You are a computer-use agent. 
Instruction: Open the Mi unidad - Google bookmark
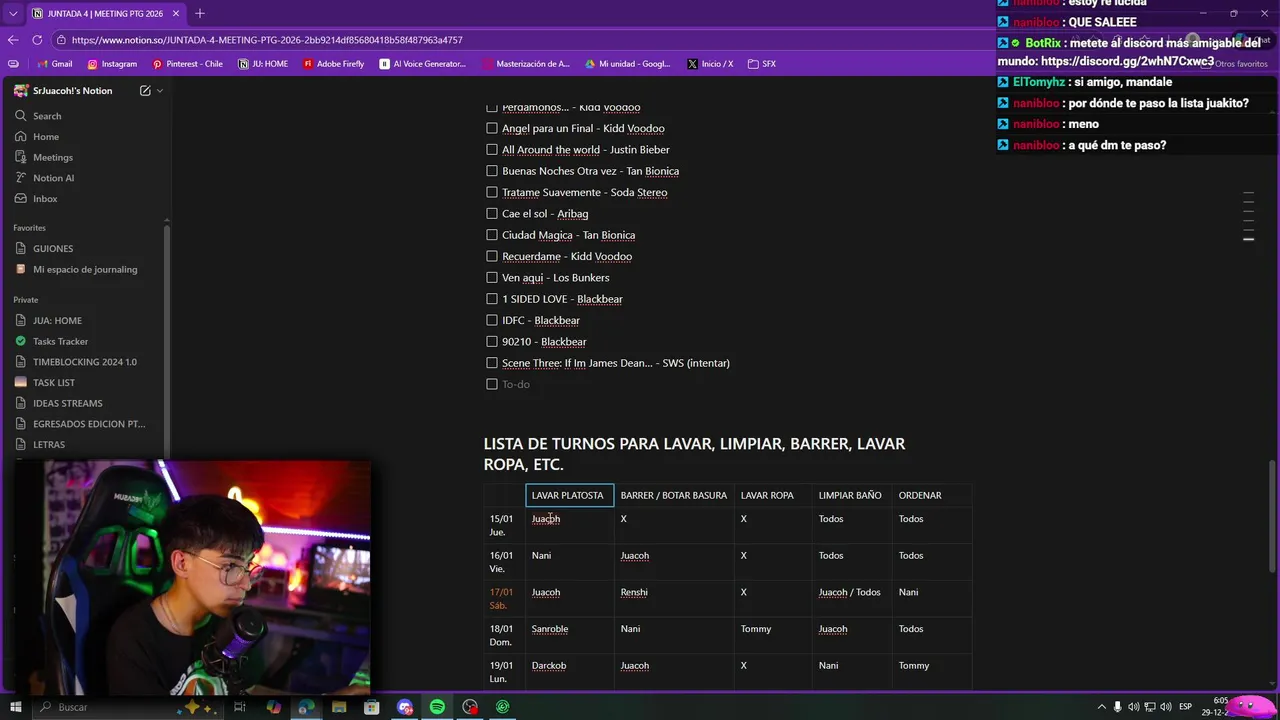(x=627, y=64)
